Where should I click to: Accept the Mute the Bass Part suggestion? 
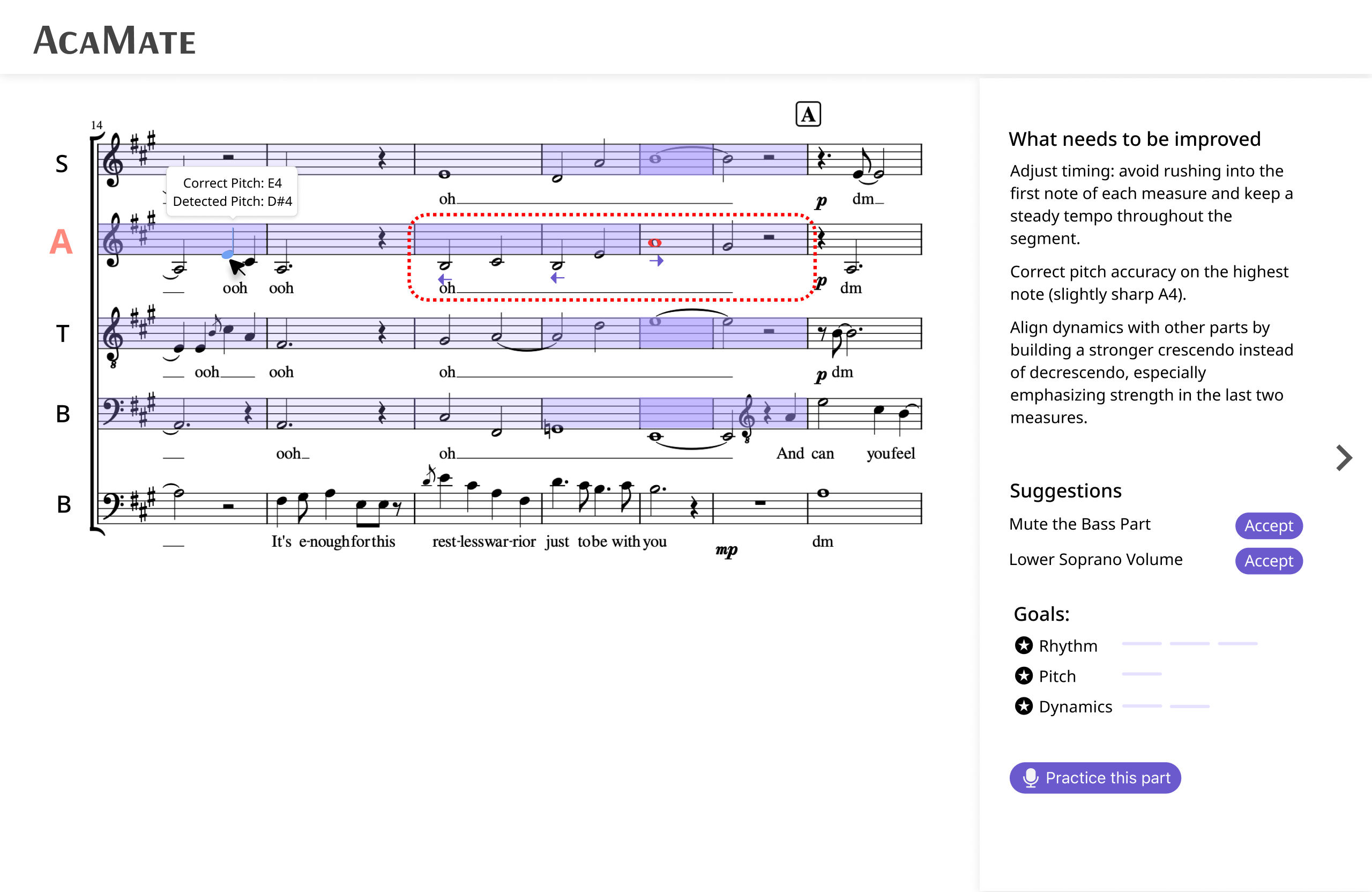coord(1268,525)
